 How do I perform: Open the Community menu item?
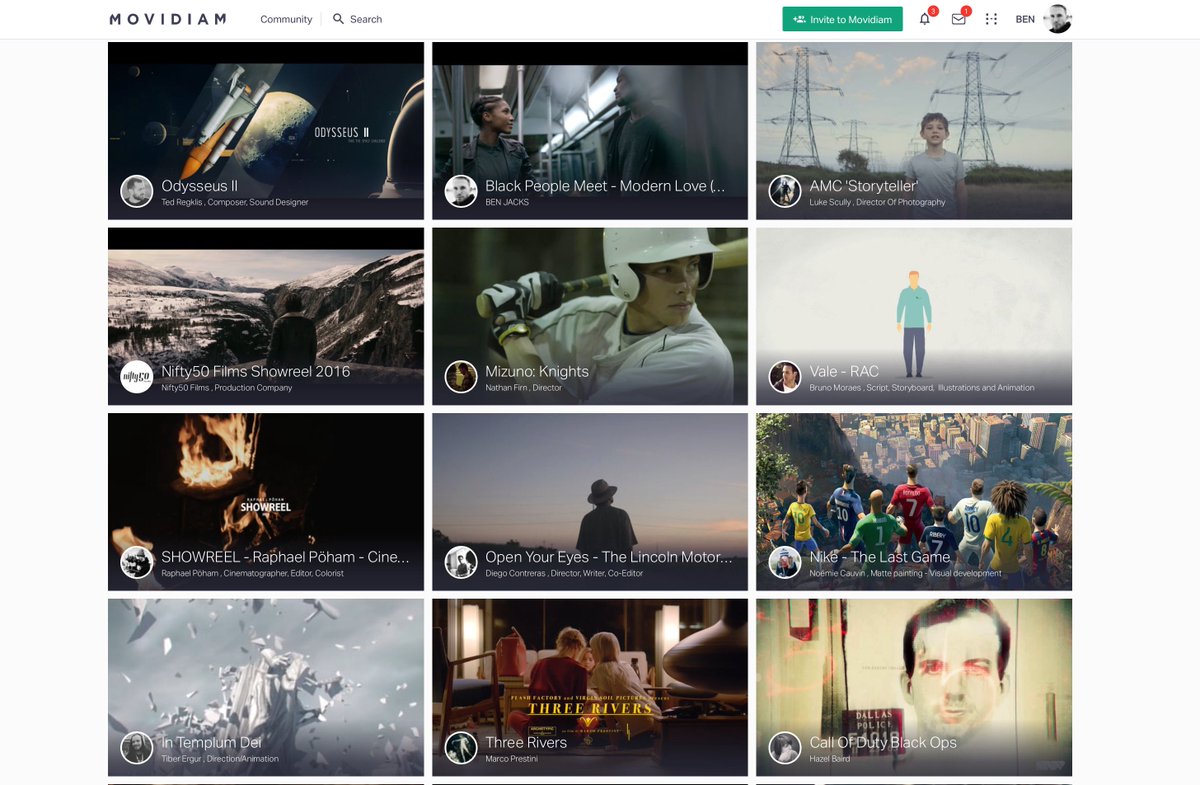pyautogui.click(x=286, y=19)
